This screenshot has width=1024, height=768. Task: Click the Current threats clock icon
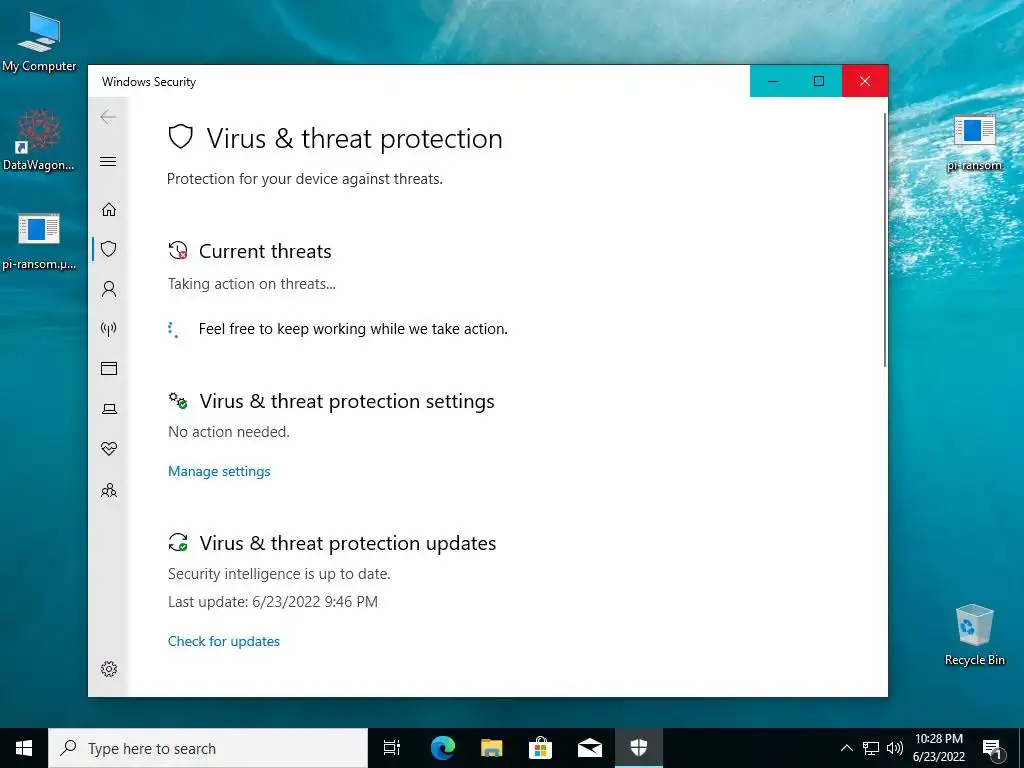[x=178, y=251]
